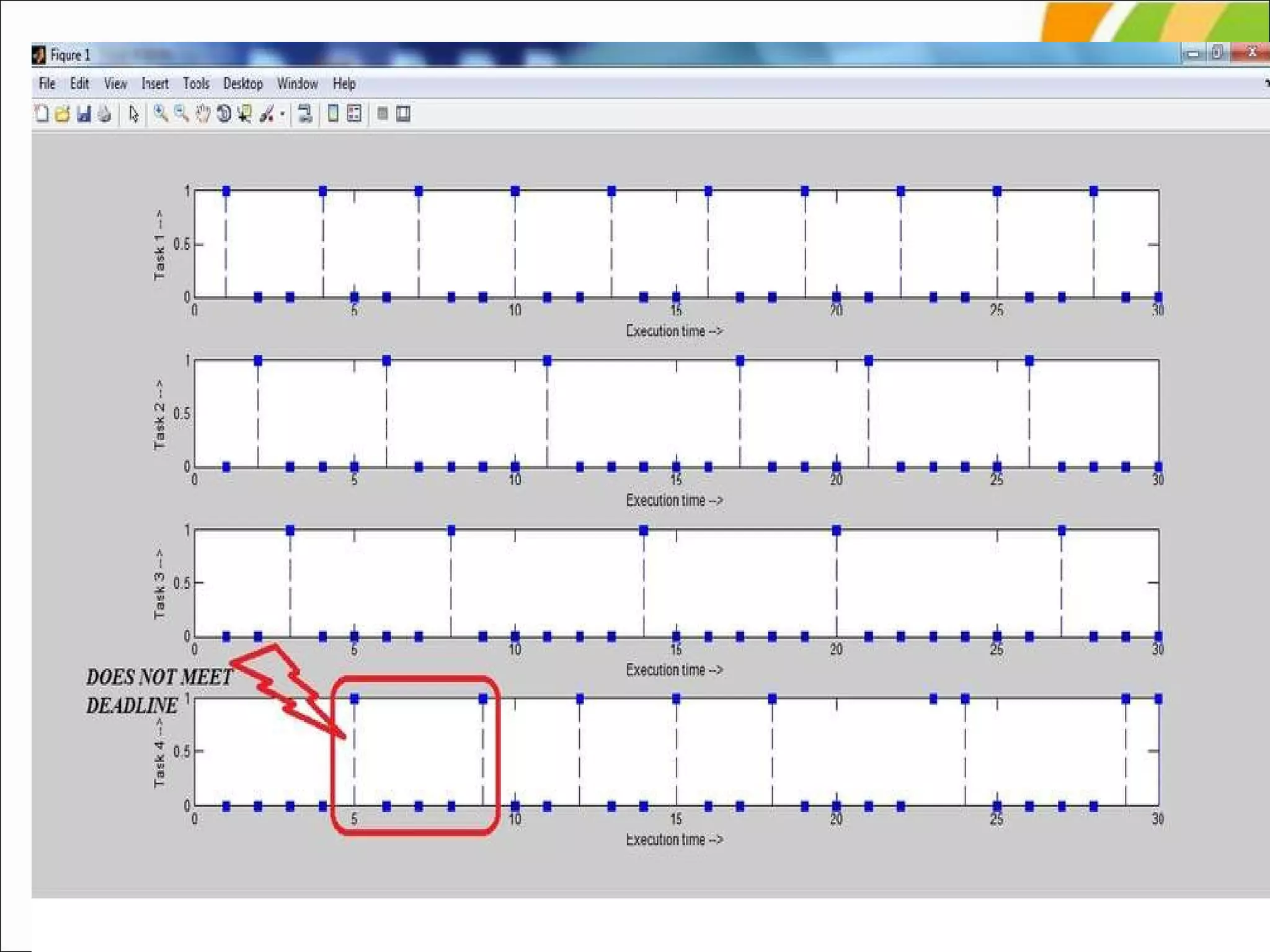Click the Link Plot icon

point(305,114)
